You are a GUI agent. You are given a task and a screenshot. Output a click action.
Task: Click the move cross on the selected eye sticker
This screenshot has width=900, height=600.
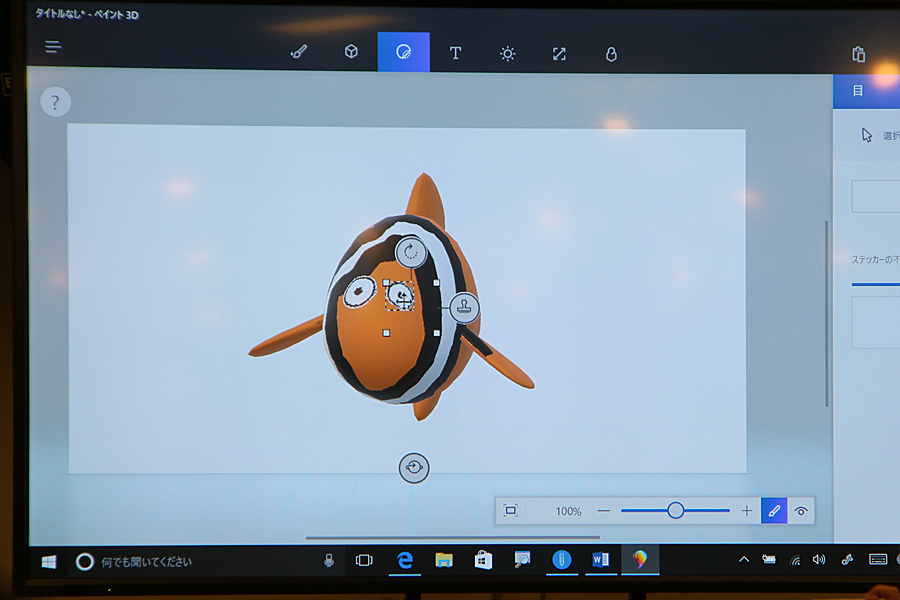[403, 299]
